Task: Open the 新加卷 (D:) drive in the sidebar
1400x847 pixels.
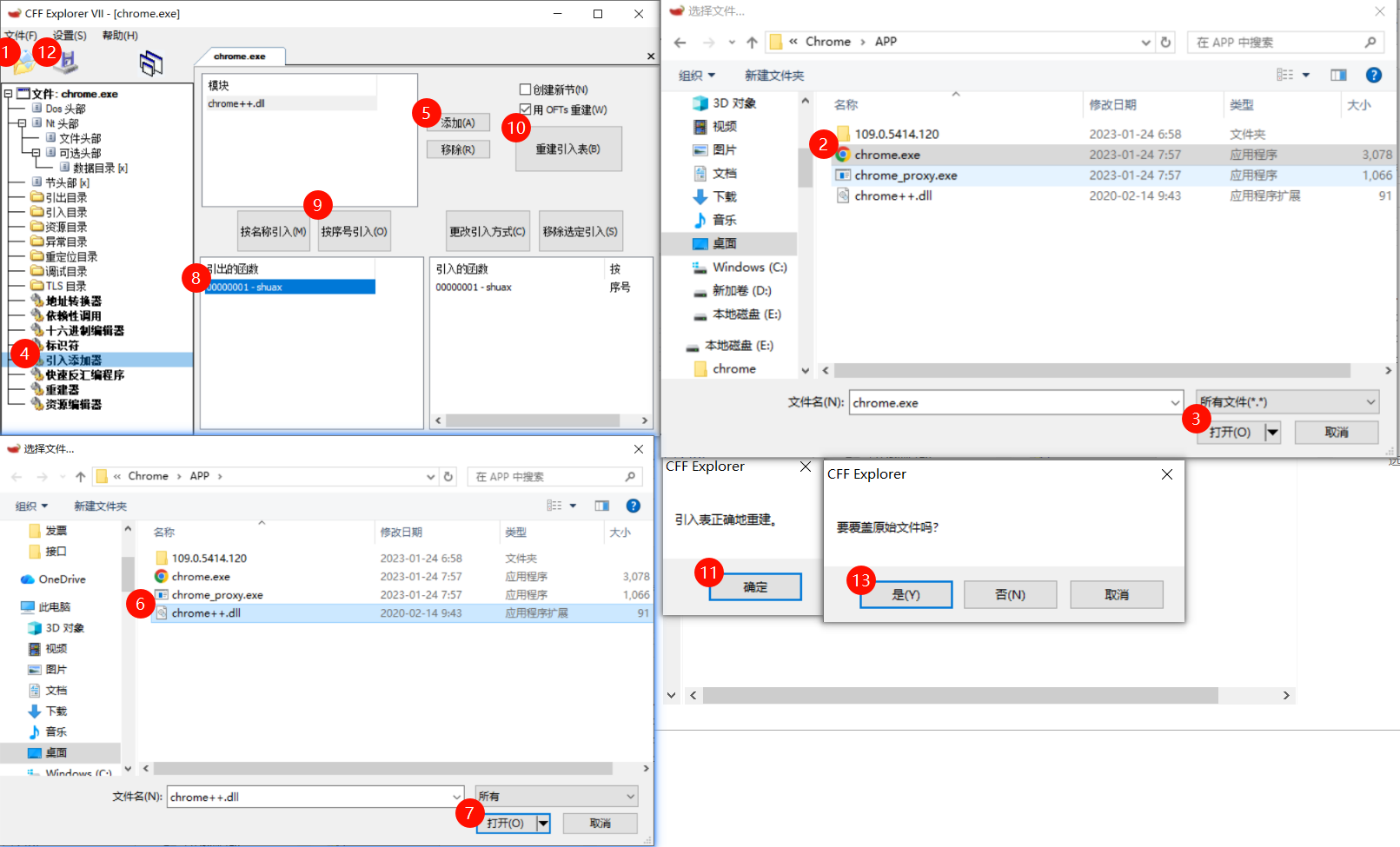Action: click(732, 290)
